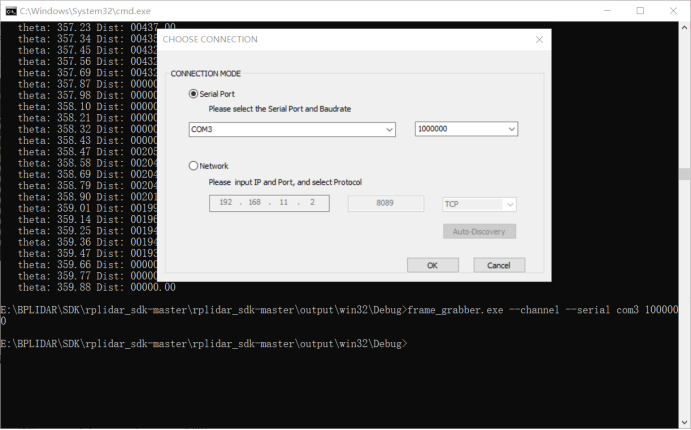691x430 pixels.
Task: Close the Choose Connection dialog with X
Action: point(539,40)
